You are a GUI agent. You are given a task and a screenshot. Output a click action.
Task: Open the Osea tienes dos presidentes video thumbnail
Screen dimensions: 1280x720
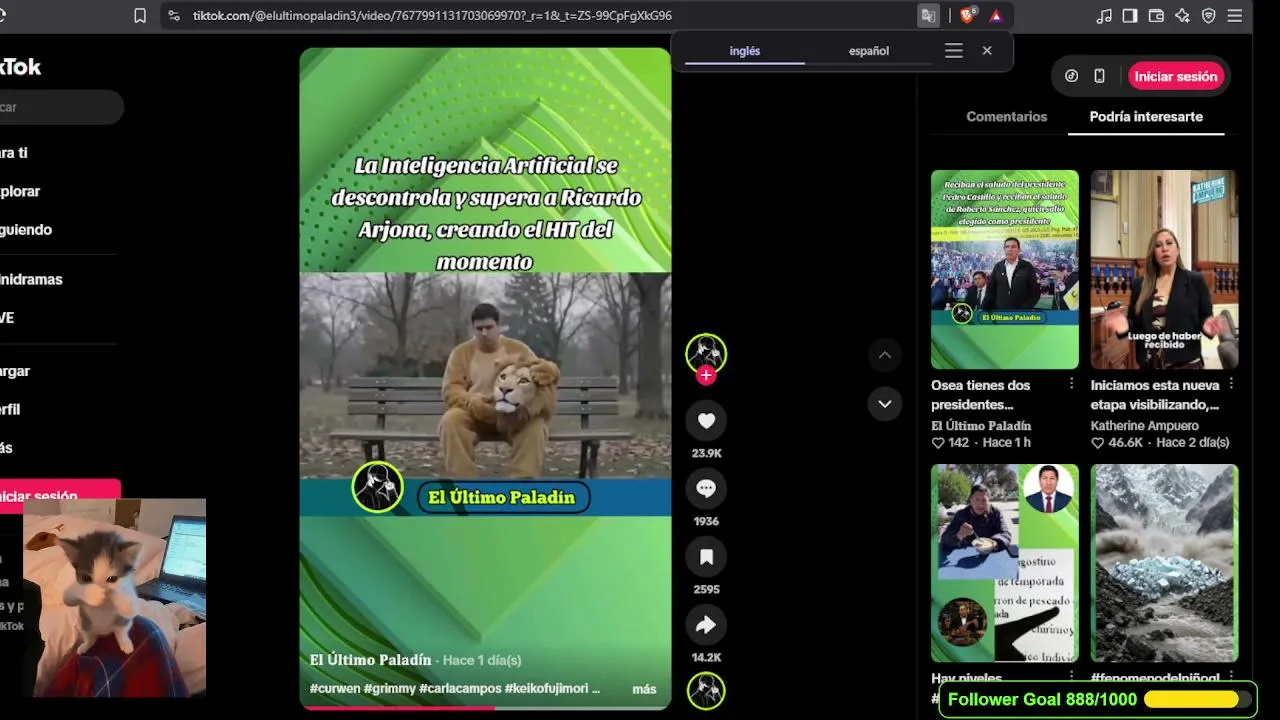click(1005, 269)
